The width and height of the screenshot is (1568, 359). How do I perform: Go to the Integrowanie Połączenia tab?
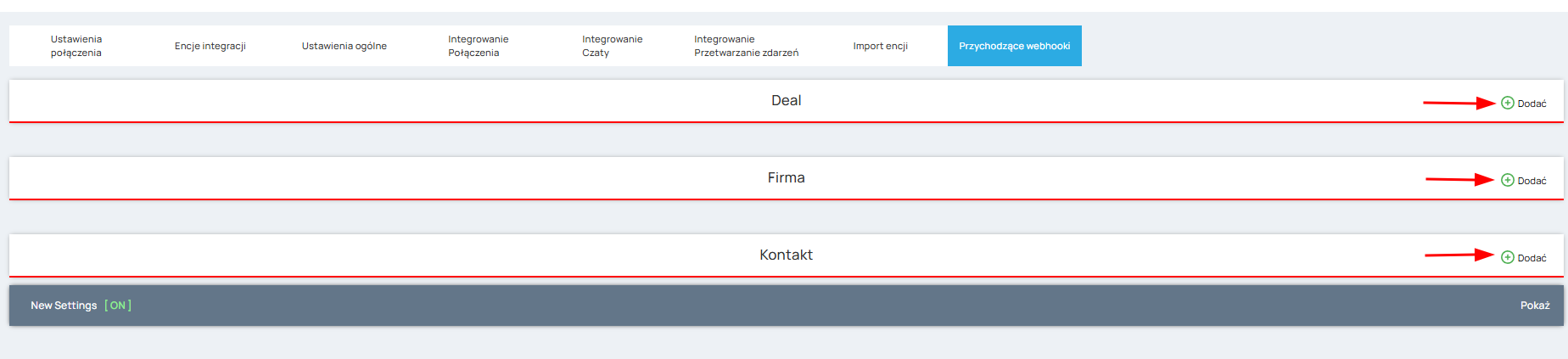[479, 46]
